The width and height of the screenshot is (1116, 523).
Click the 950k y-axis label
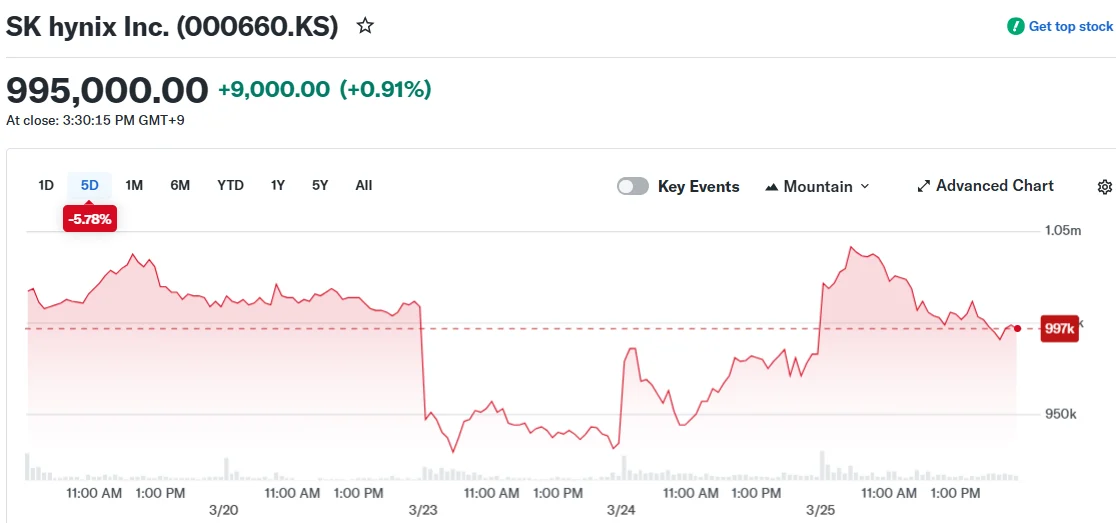point(1060,414)
